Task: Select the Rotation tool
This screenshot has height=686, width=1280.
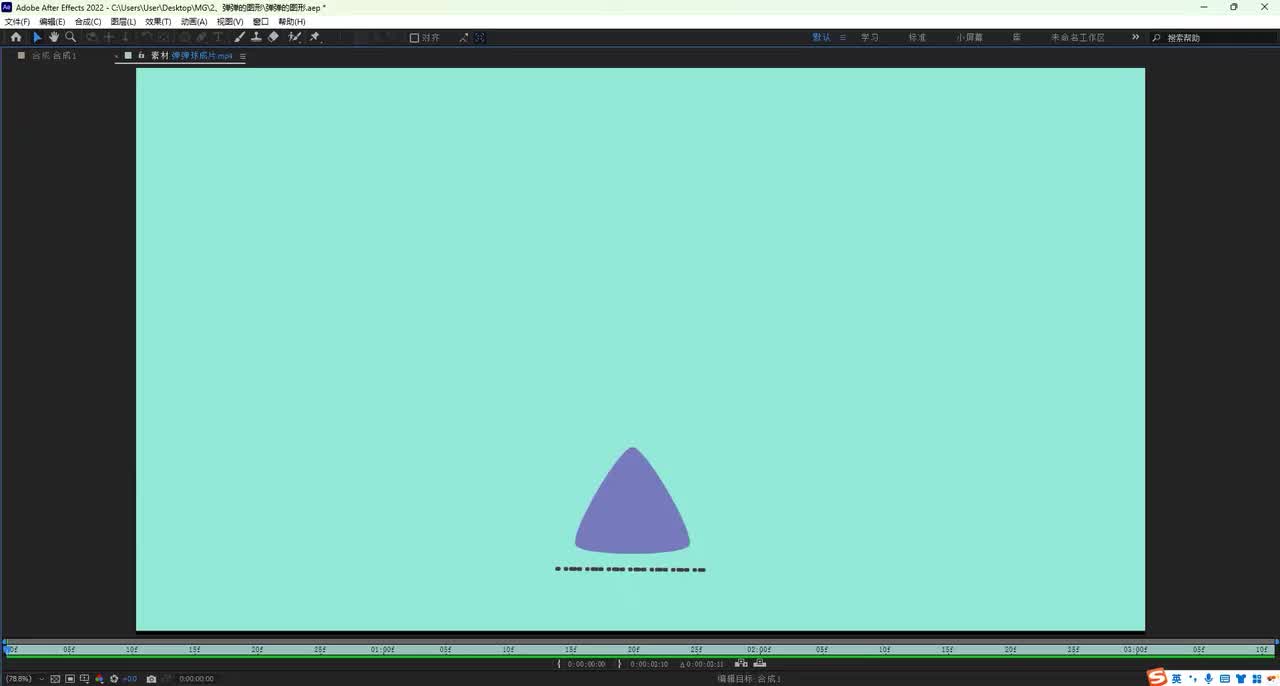Action: (146, 37)
